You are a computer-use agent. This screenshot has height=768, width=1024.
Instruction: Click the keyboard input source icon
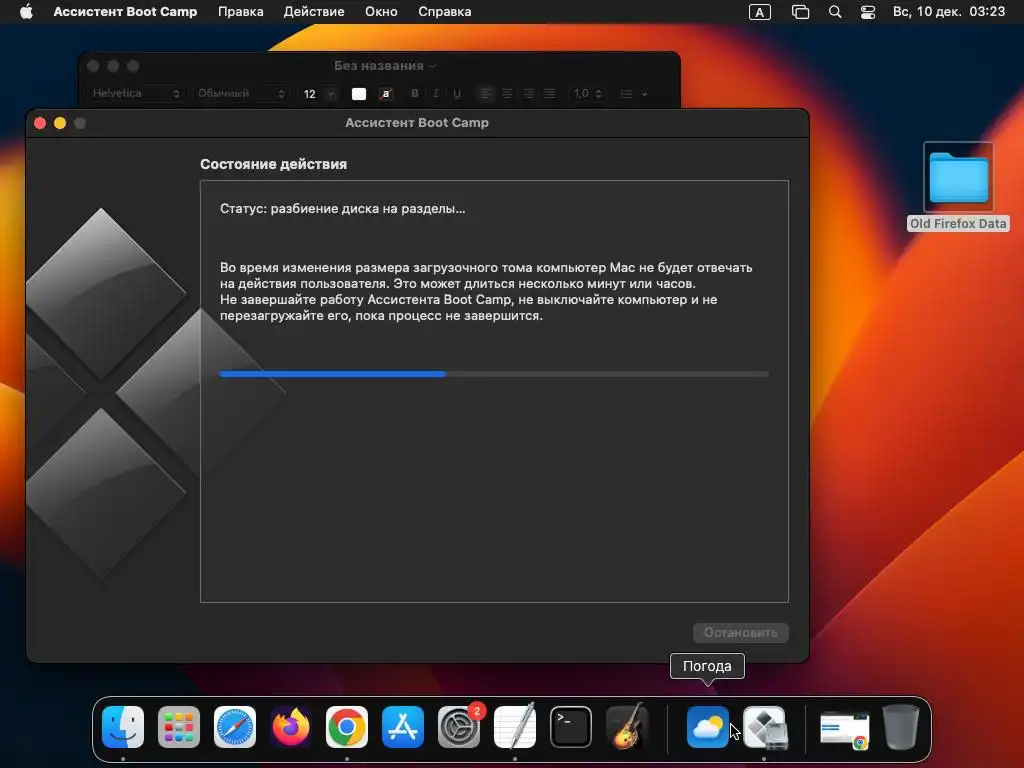point(760,12)
